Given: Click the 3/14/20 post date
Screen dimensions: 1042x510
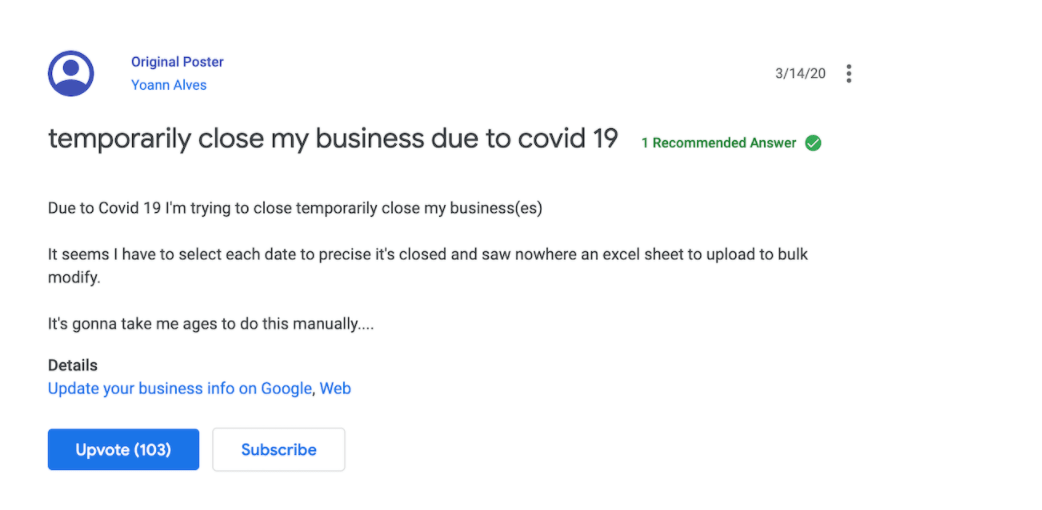Looking at the screenshot, I should coord(800,74).
